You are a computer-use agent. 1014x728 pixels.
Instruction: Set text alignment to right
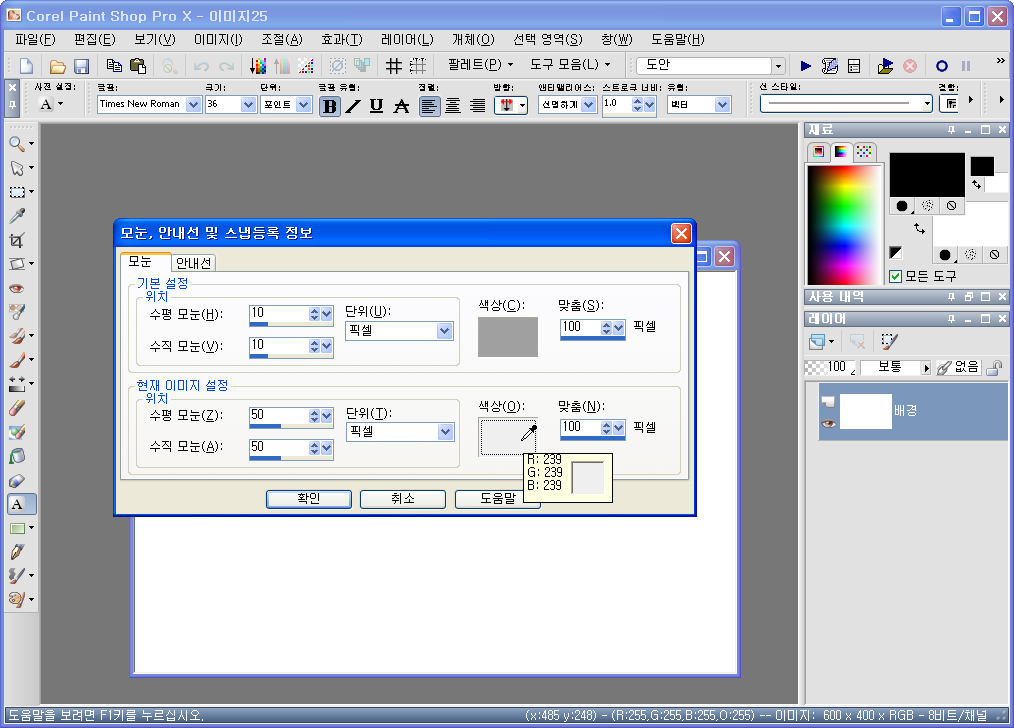(x=478, y=105)
